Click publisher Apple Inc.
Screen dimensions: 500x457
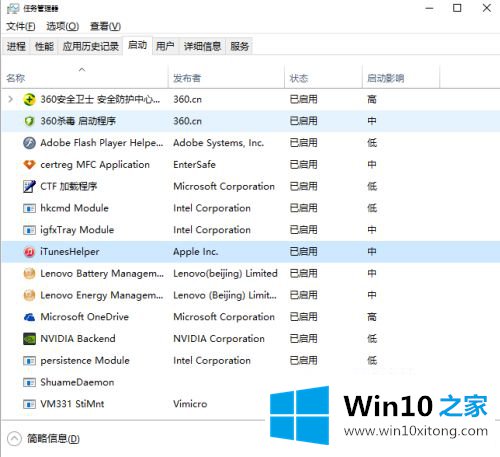pyautogui.click(x=196, y=252)
